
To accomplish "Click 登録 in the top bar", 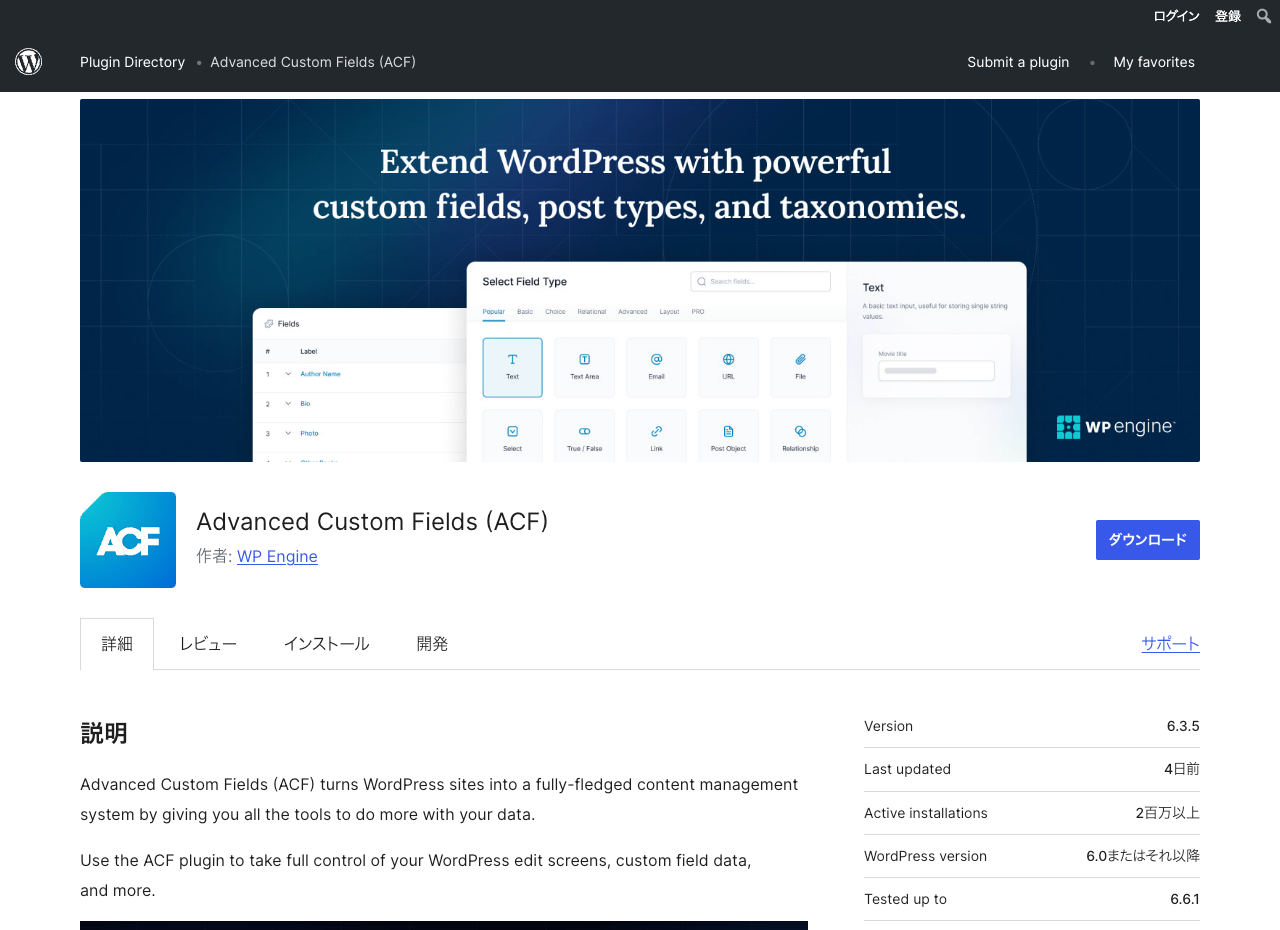I will coord(1228,16).
